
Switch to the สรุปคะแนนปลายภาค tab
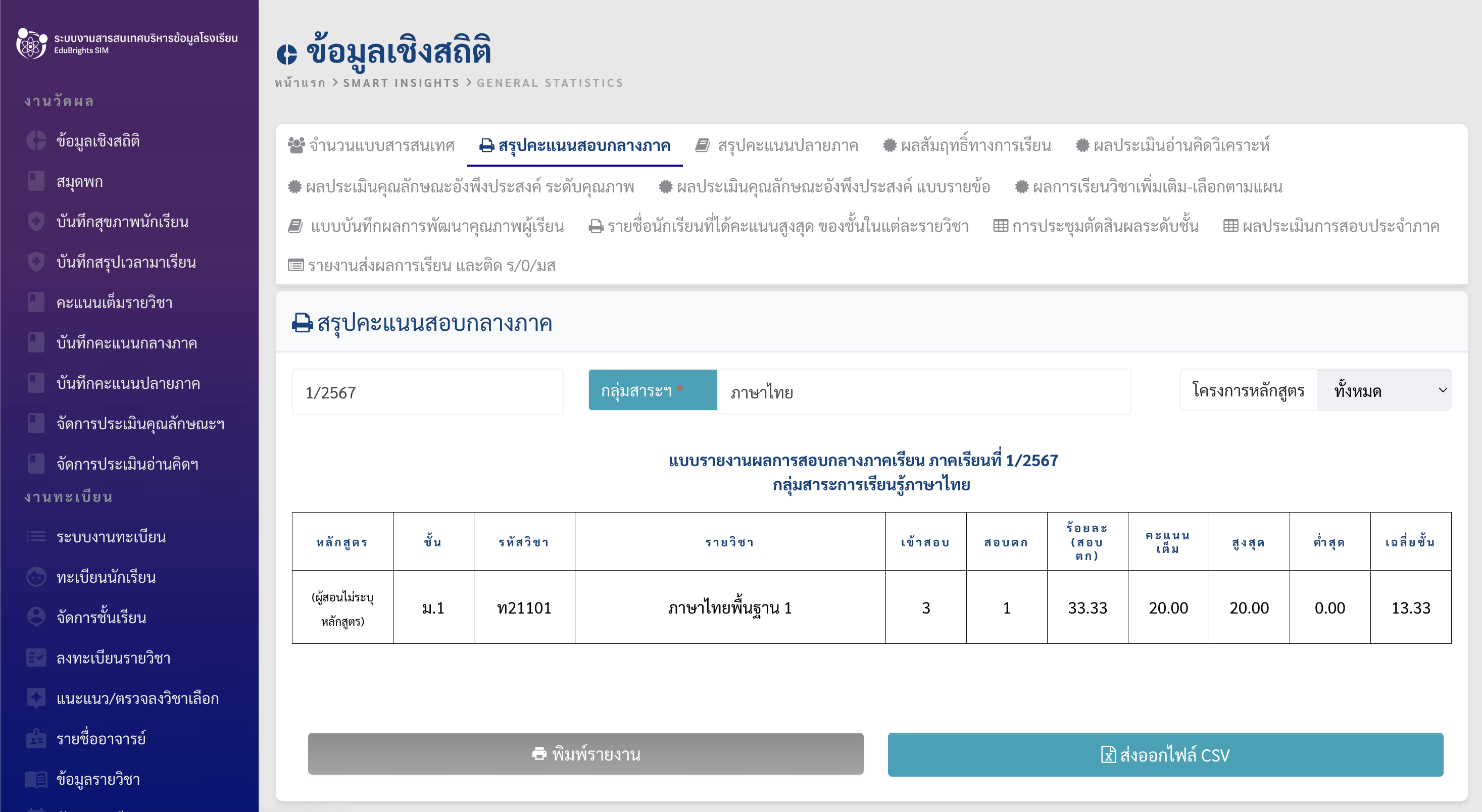[x=777, y=145]
